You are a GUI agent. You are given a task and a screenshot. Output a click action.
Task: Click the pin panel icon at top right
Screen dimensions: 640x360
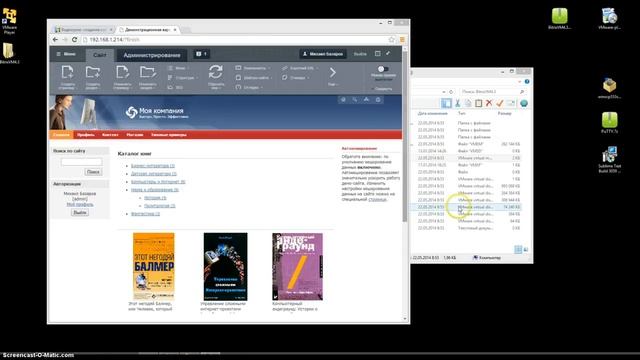[x=388, y=53]
